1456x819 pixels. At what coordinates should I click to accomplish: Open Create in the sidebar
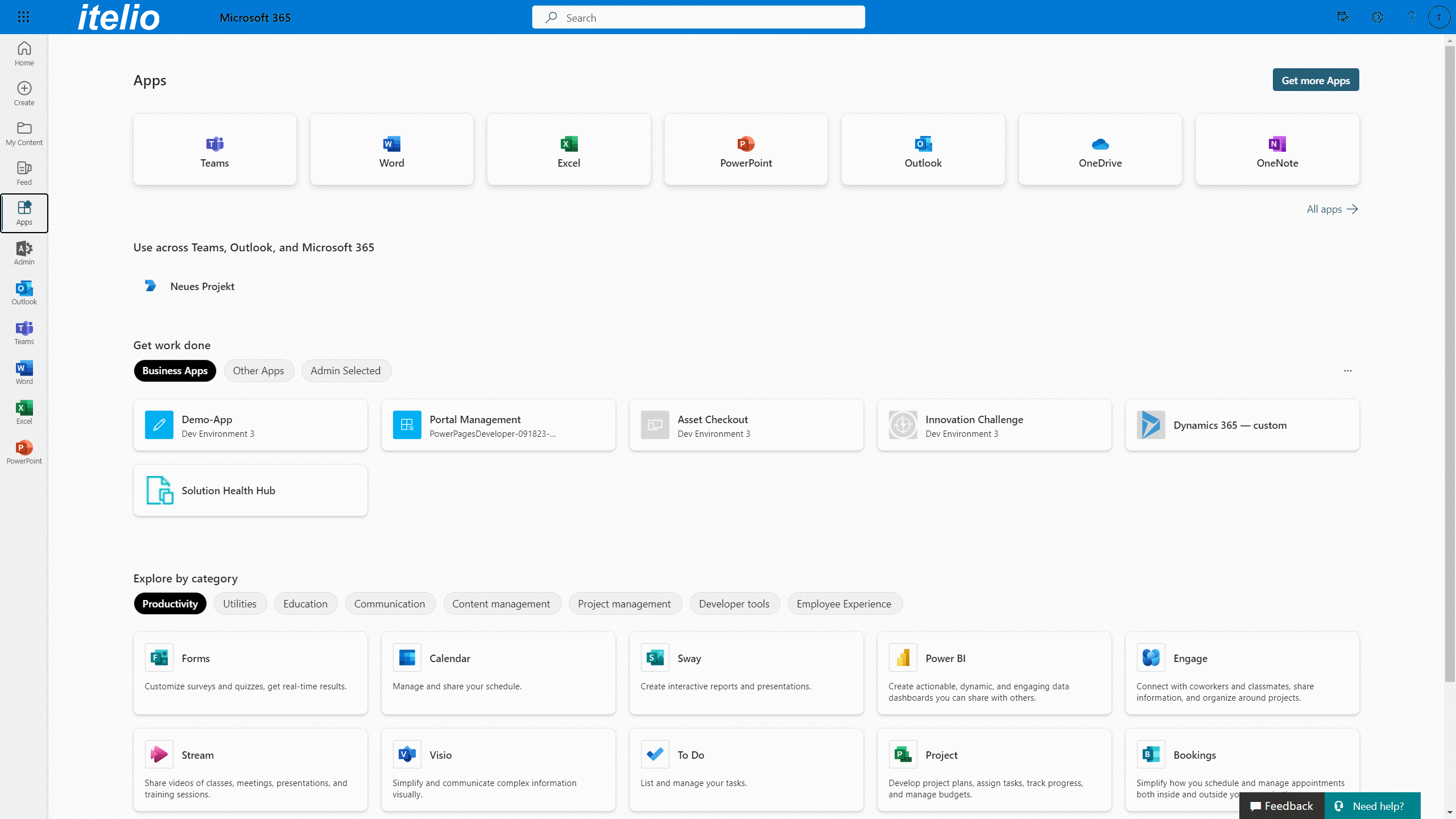(x=24, y=94)
